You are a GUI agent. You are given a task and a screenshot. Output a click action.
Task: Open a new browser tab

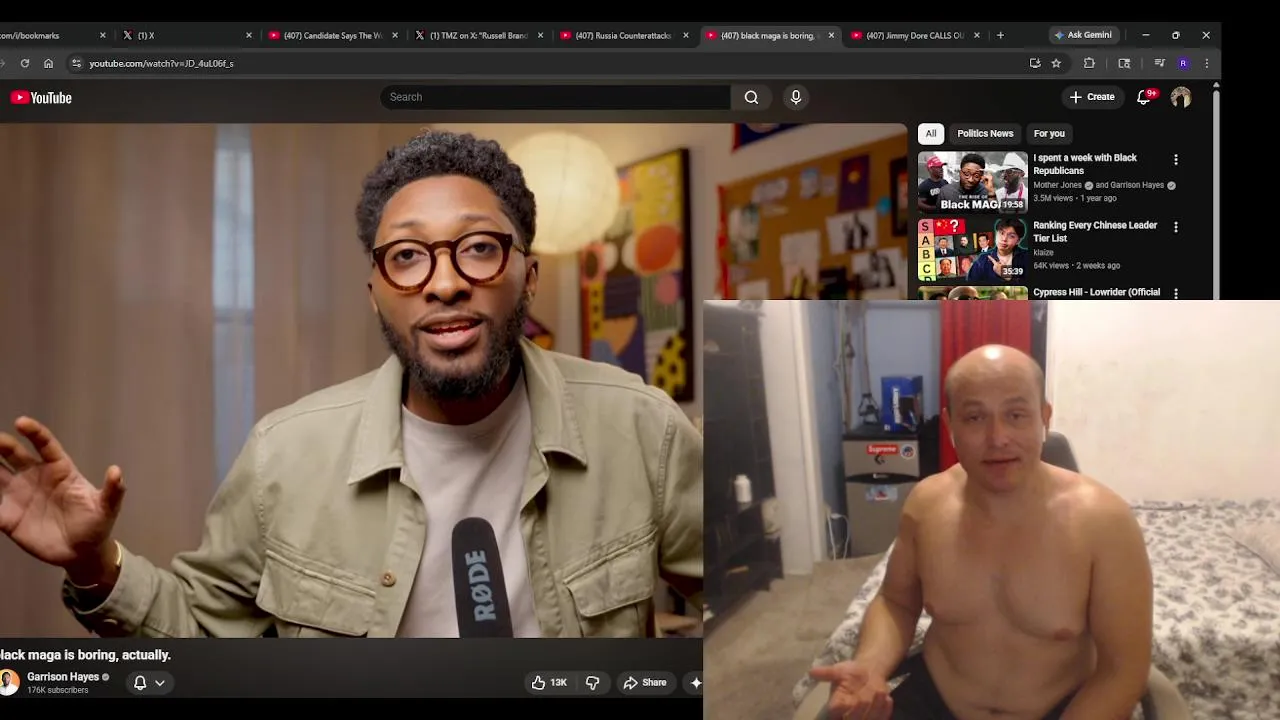pos(1000,35)
